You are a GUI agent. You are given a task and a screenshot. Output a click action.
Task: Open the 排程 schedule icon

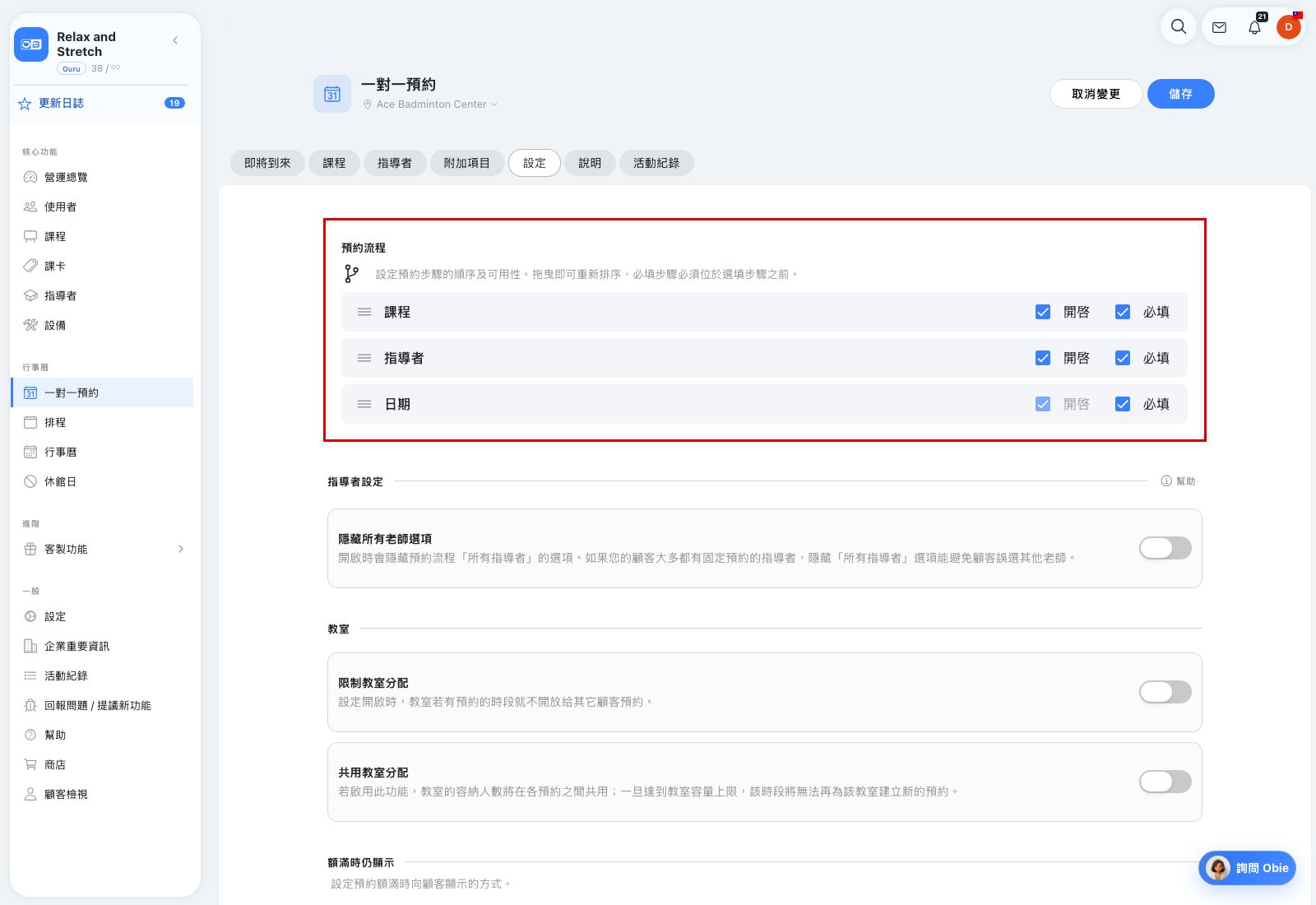pyautogui.click(x=30, y=422)
